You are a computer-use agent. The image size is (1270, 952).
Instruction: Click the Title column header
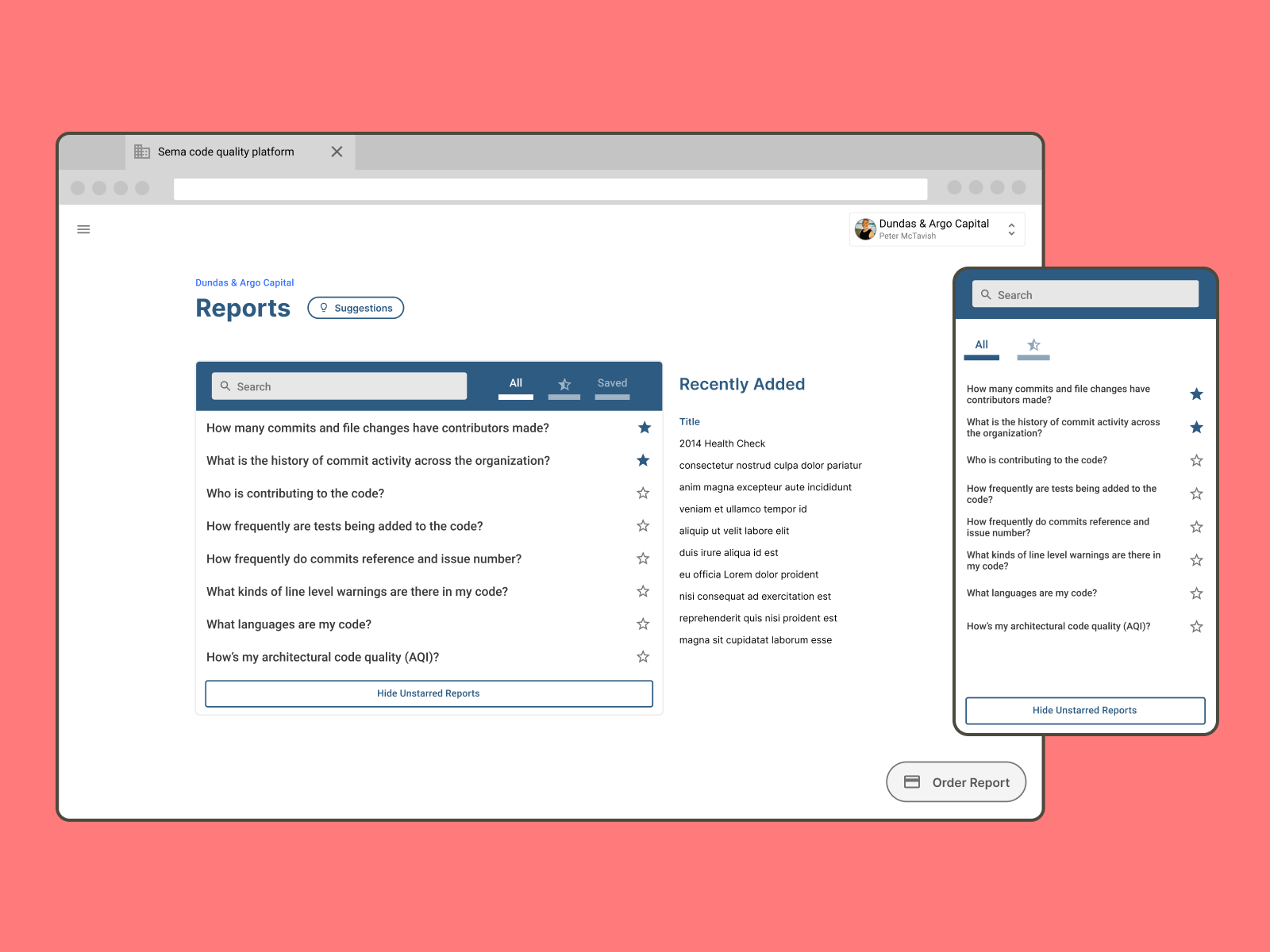click(690, 422)
